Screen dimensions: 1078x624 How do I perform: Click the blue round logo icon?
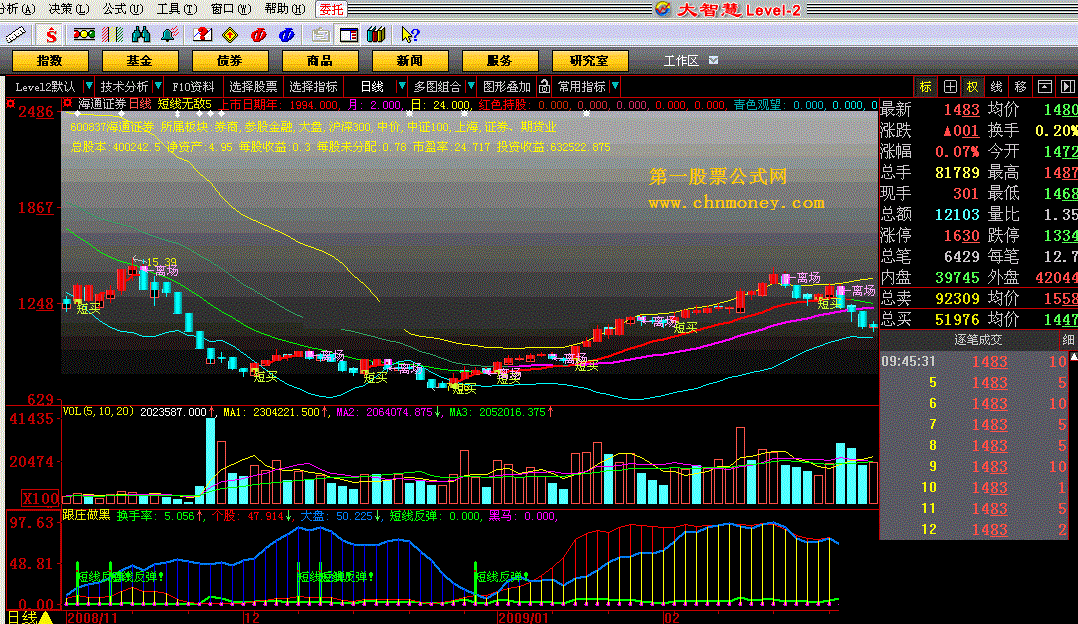click(x=287, y=34)
